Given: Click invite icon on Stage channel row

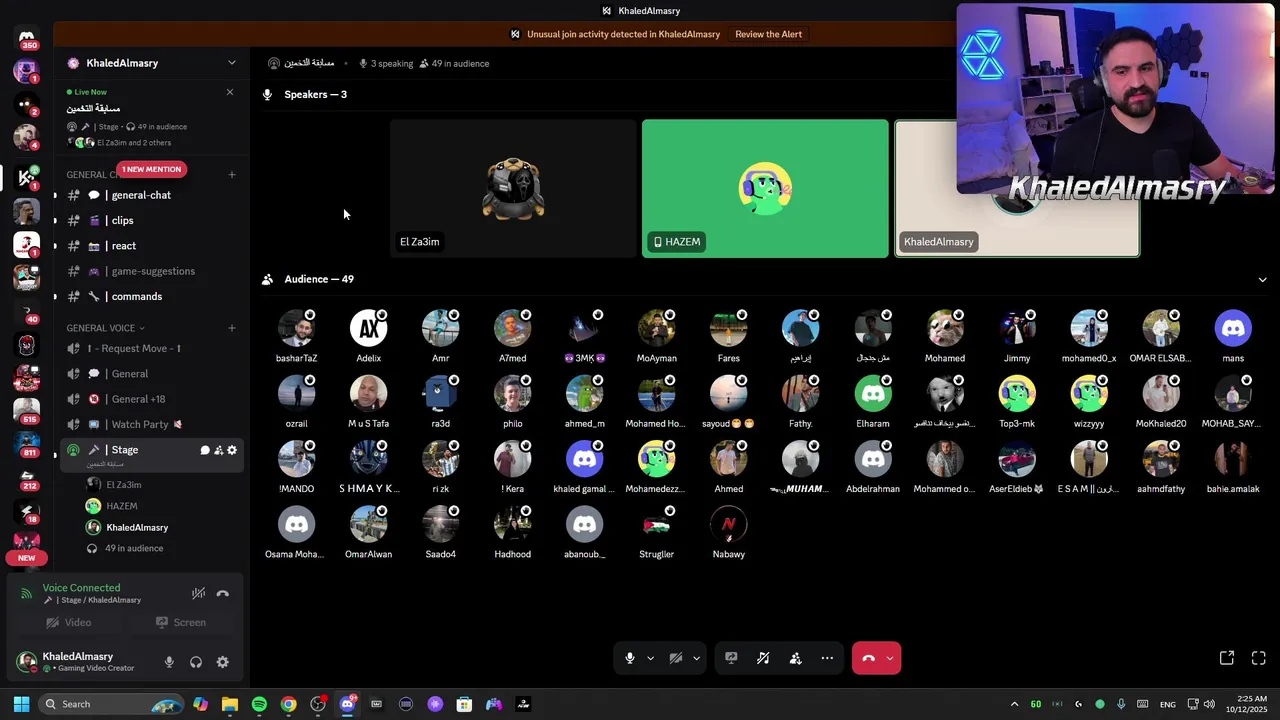Looking at the screenshot, I should click(218, 450).
